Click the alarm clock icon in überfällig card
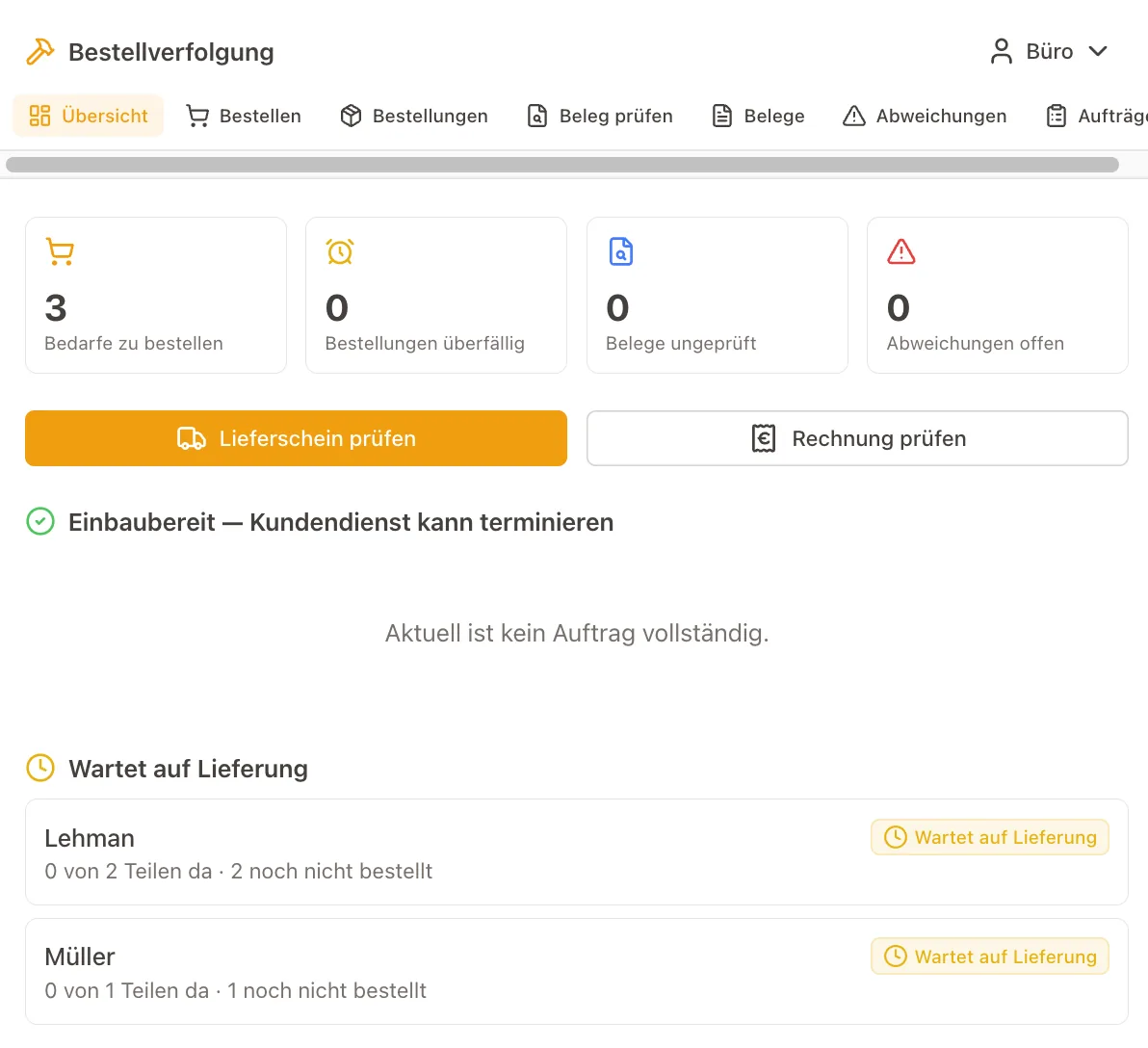This screenshot has width=1148, height=1048. (340, 251)
